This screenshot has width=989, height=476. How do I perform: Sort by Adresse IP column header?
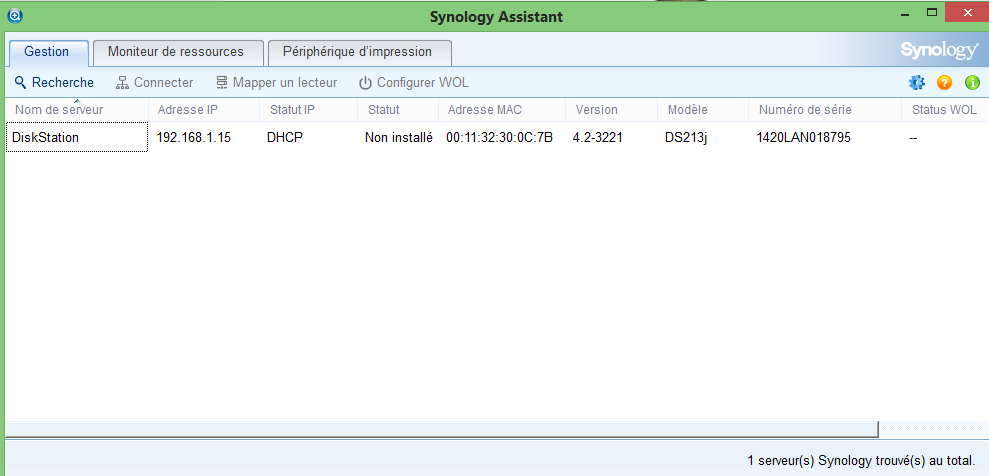tap(204, 110)
